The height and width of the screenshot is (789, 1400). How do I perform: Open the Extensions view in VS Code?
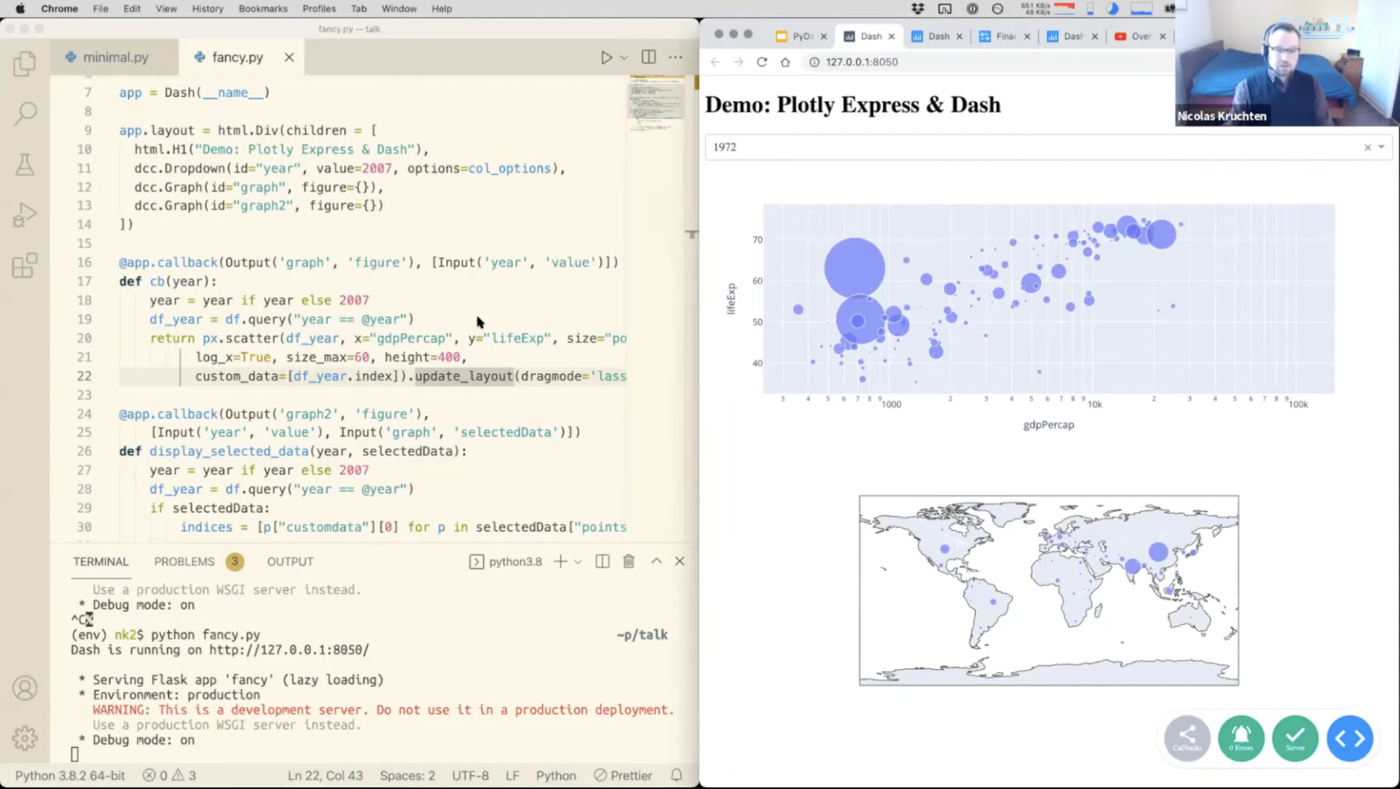pyautogui.click(x=25, y=265)
